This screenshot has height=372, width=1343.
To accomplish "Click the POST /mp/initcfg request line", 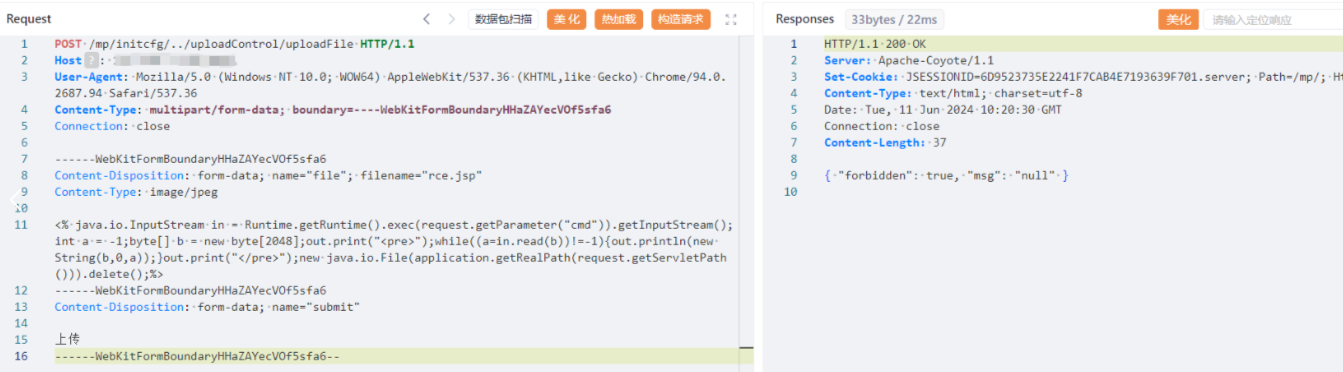I will tap(235, 44).
